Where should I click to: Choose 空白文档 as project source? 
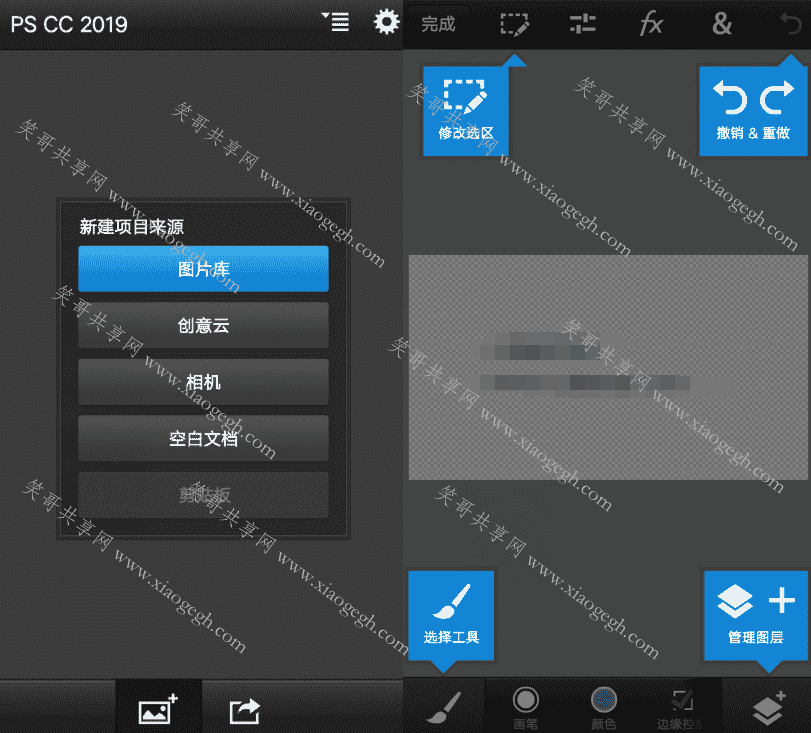(x=203, y=438)
